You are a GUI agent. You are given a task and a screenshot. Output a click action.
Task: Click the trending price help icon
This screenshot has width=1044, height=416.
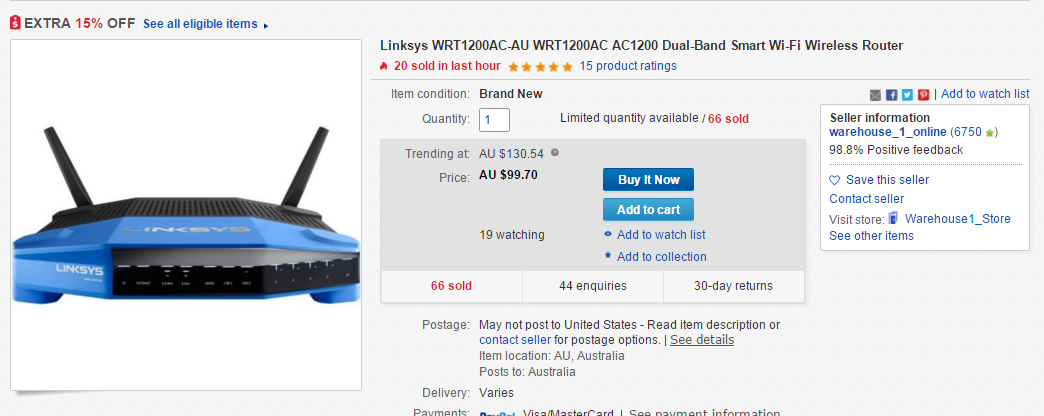pos(555,152)
